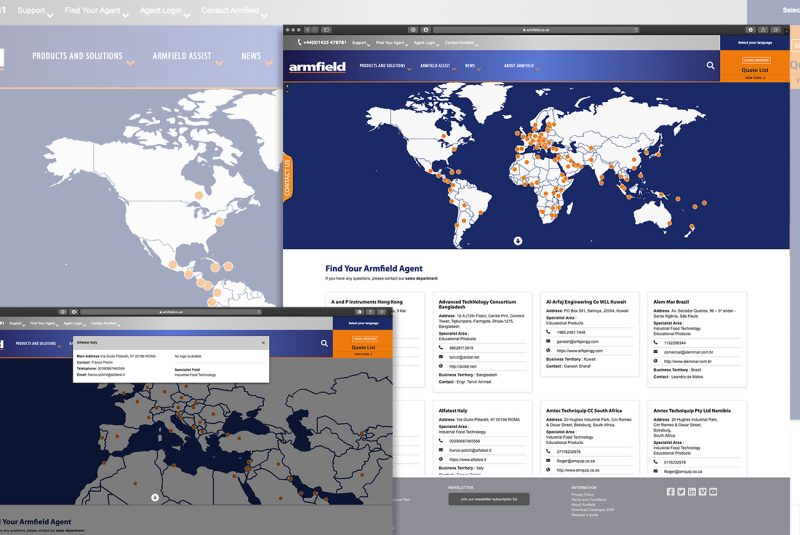Open Contact Armfield in the top-left bar
The image size is (800, 535).
[232, 11]
